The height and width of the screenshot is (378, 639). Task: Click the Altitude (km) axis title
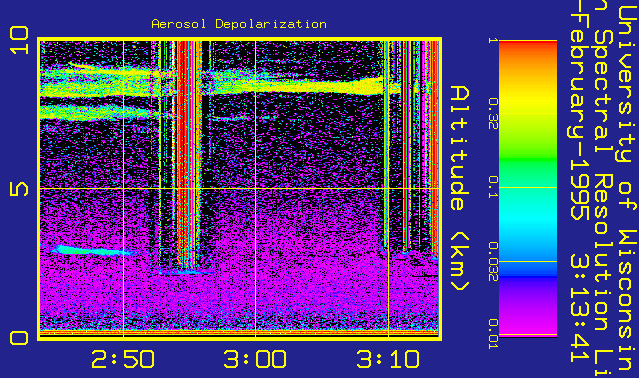(x=460, y=188)
